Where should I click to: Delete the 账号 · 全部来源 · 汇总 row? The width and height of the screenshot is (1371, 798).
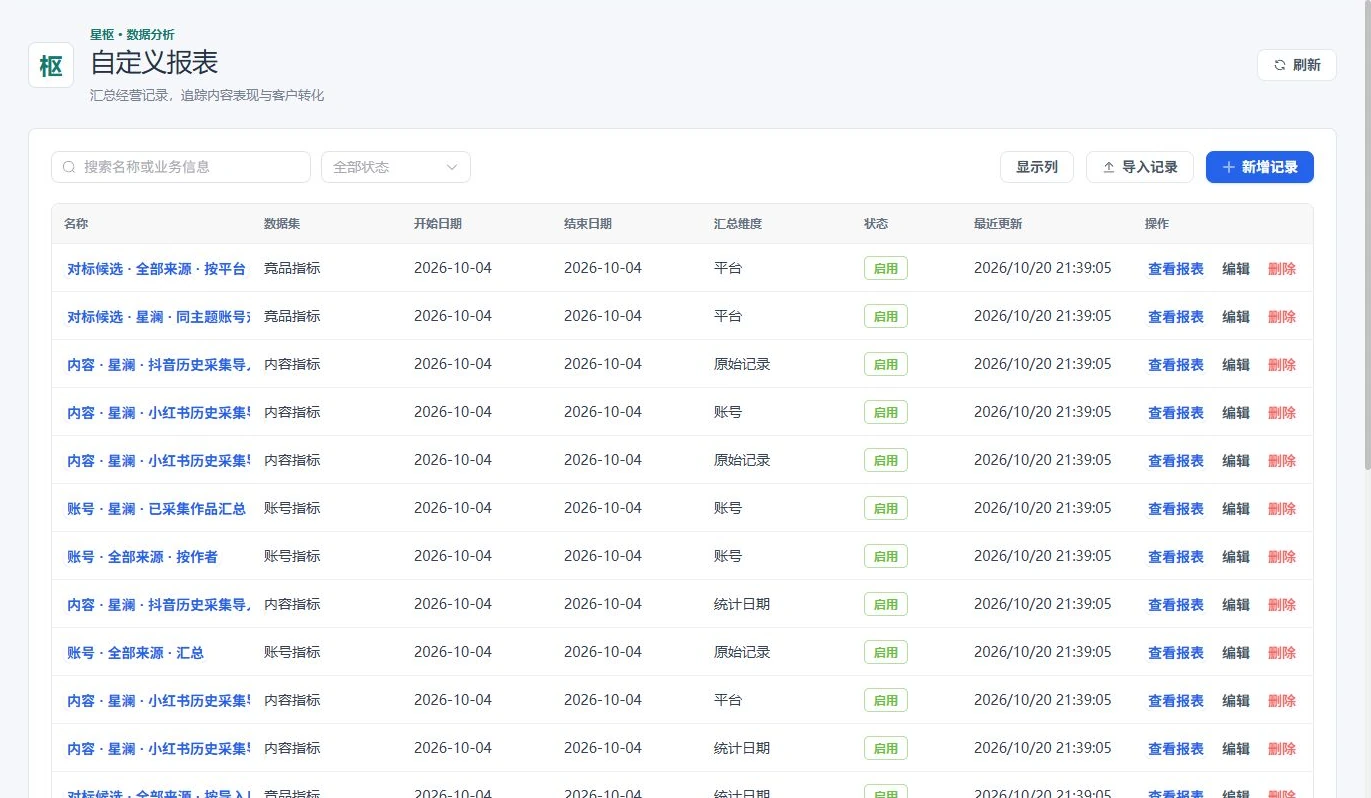tap(1282, 653)
